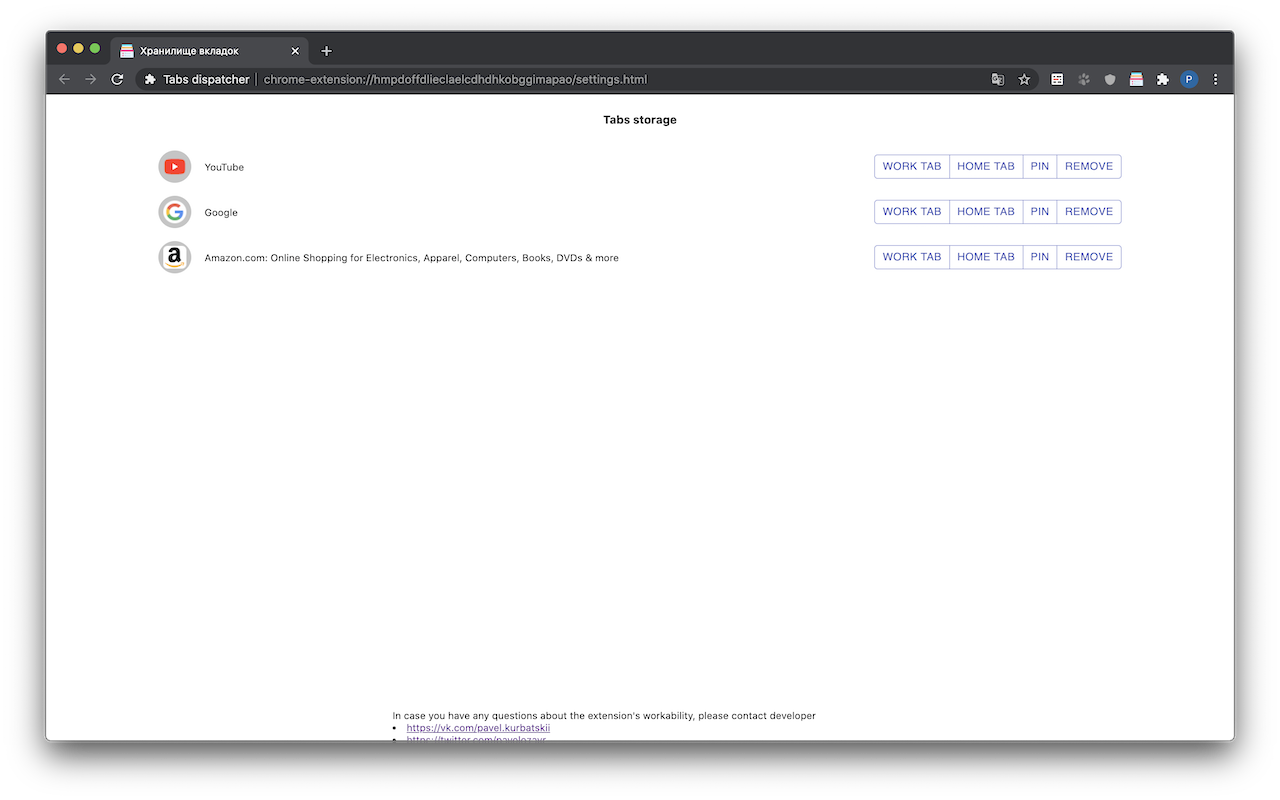Open the Extensions puzzle piece menu

pos(1162,79)
